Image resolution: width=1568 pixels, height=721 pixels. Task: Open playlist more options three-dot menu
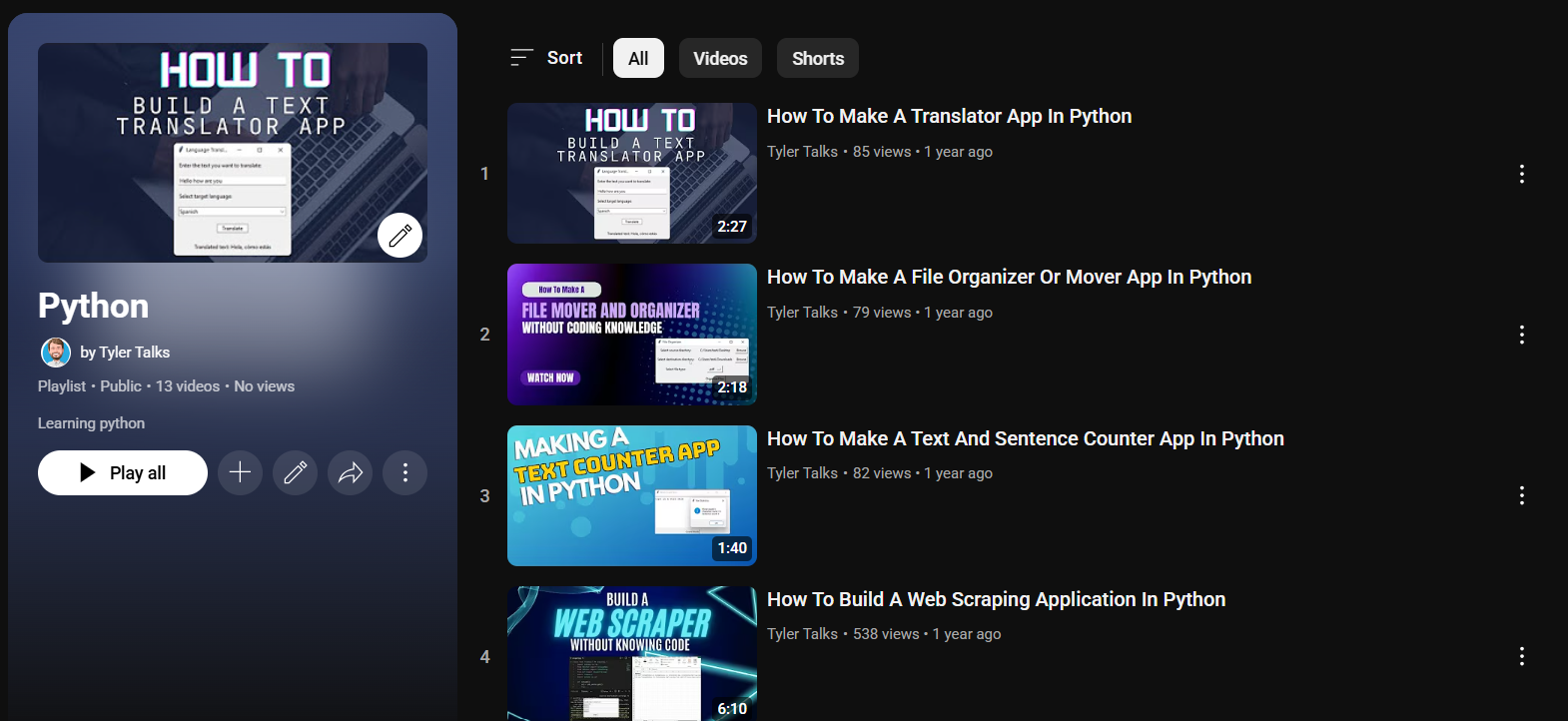(404, 472)
